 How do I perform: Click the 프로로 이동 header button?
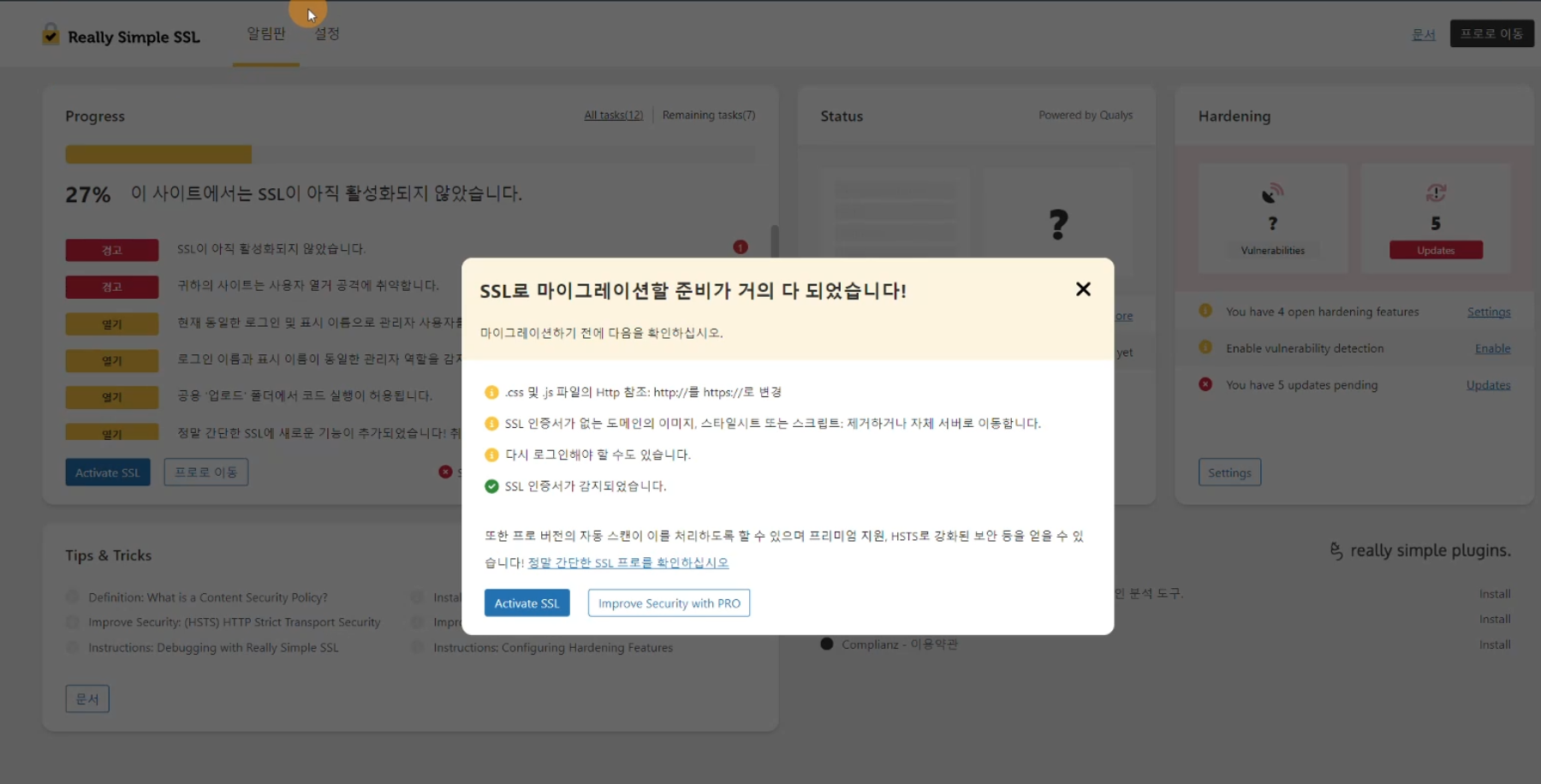pyautogui.click(x=1491, y=33)
